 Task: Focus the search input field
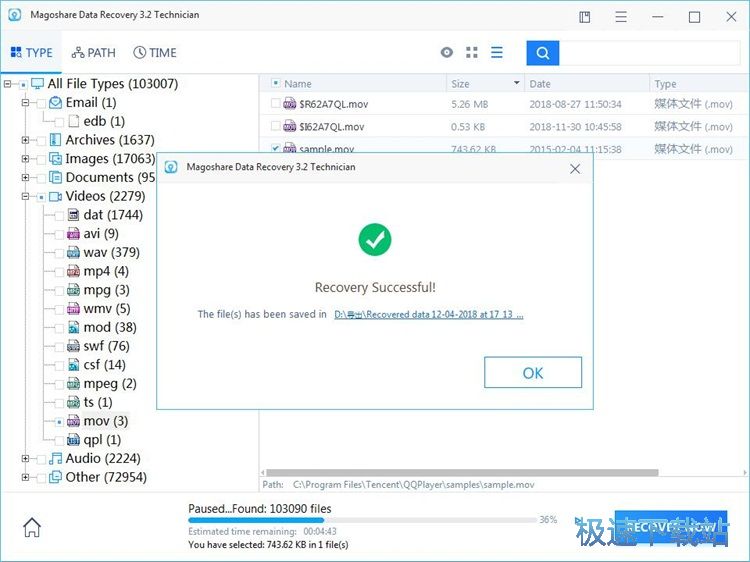point(649,53)
